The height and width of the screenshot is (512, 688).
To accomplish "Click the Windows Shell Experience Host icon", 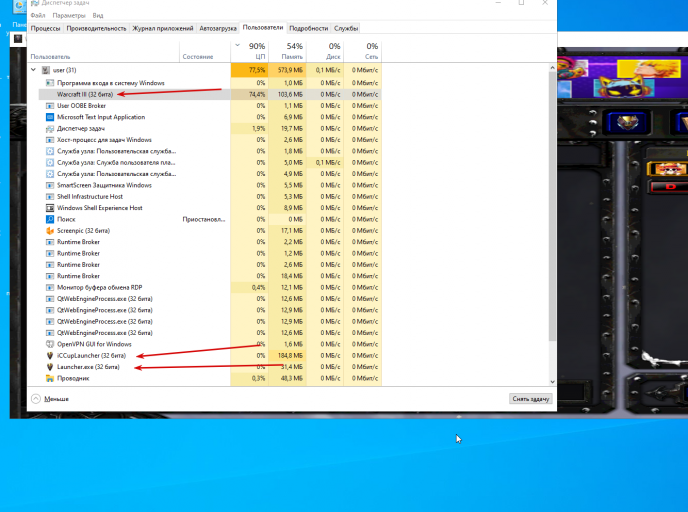I will [x=50, y=208].
